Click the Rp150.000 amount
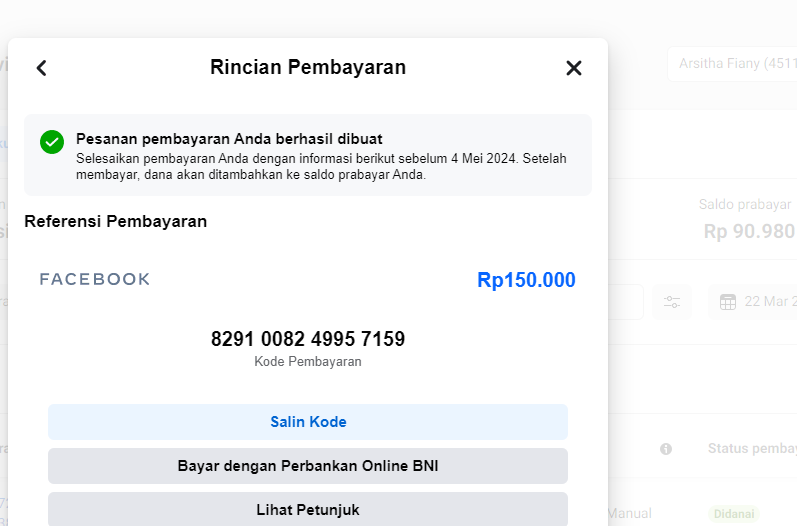Screen dimensions: 797x526 pyautogui.click(x=526, y=280)
